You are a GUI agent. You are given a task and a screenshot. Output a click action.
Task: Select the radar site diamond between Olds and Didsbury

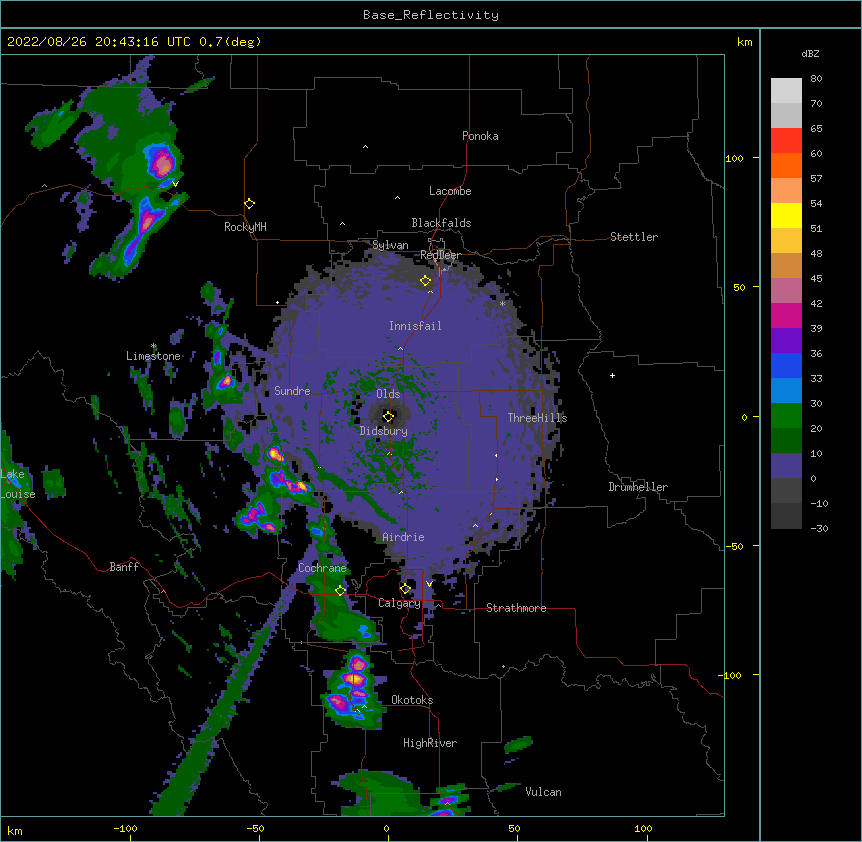(x=389, y=416)
